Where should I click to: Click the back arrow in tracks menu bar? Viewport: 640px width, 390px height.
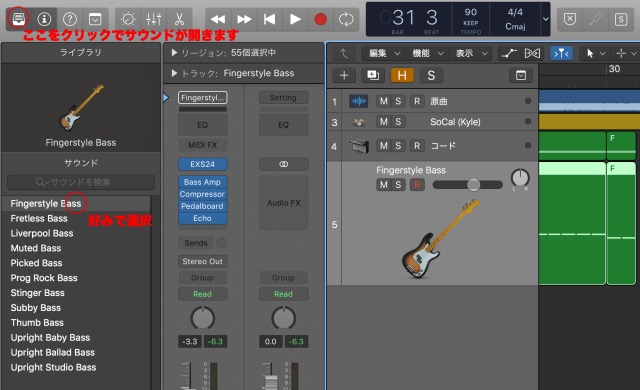344,53
